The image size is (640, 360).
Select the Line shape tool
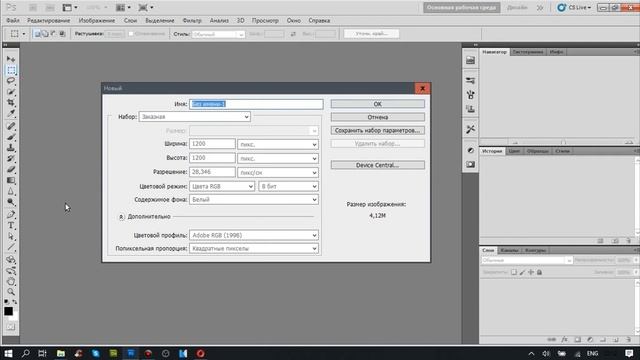11,247
